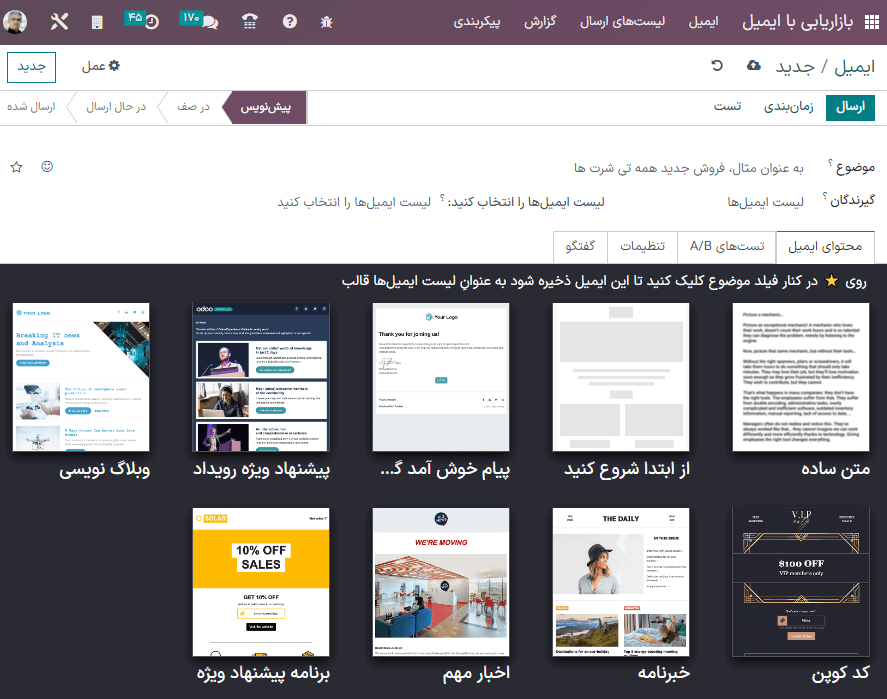This screenshot has height=699, width=887.
Task: Open chat conversations showing 17 messages
Action: pyautogui.click(x=207, y=19)
